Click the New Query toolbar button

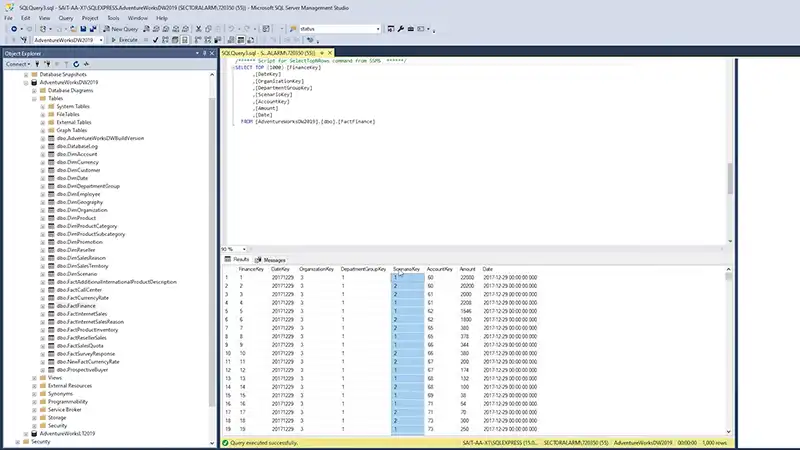(x=120, y=29)
